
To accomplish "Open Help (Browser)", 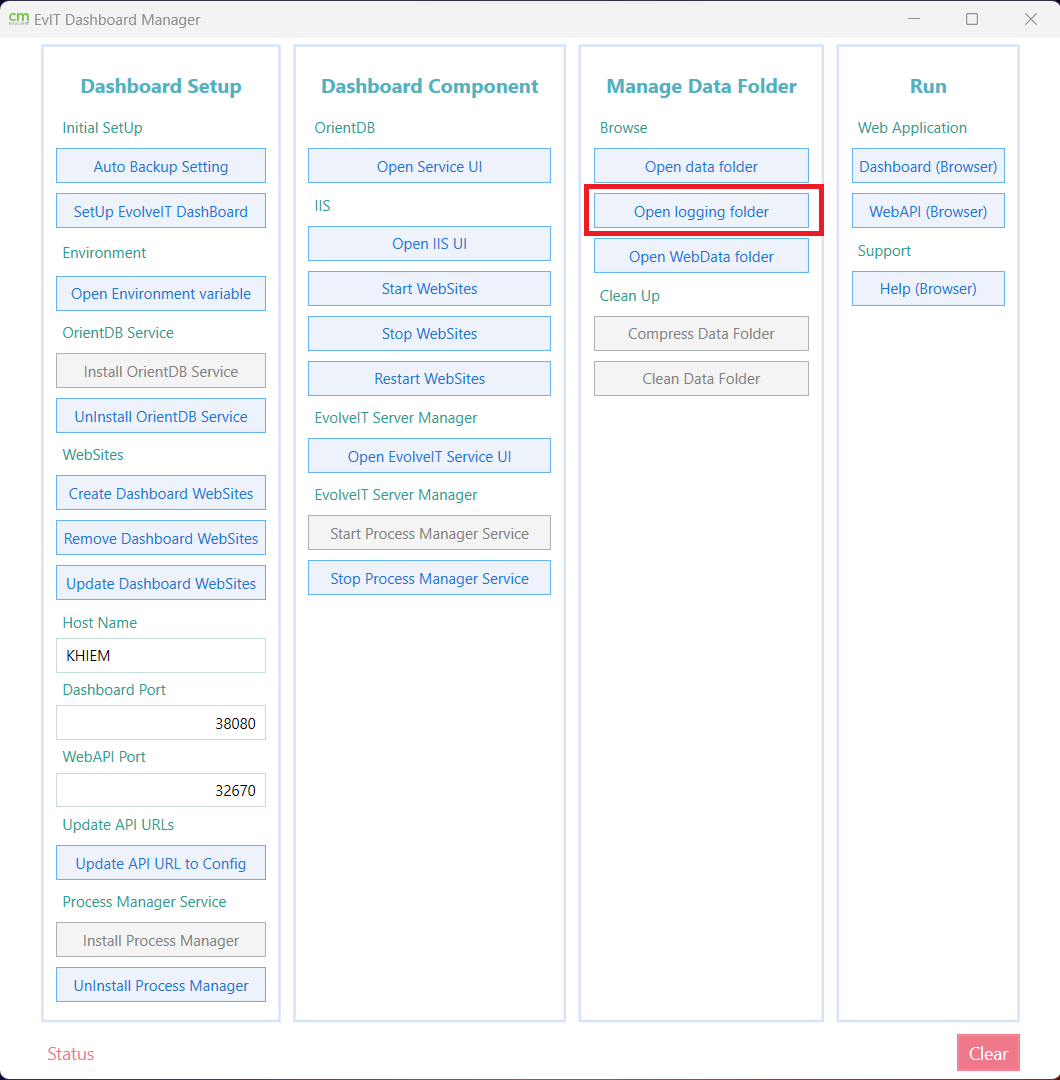I will [928, 289].
